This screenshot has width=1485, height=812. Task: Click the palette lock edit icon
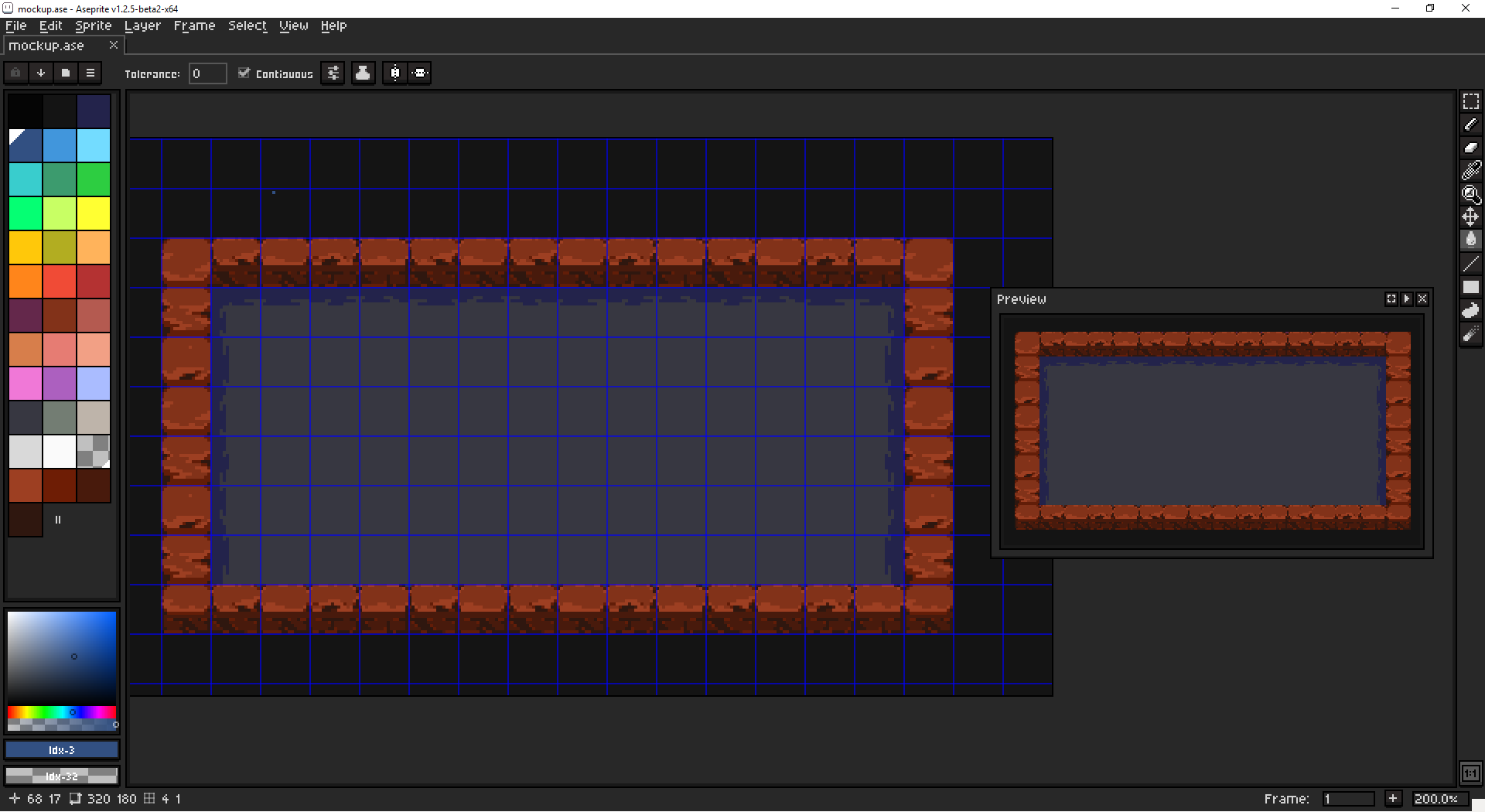point(15,73)
